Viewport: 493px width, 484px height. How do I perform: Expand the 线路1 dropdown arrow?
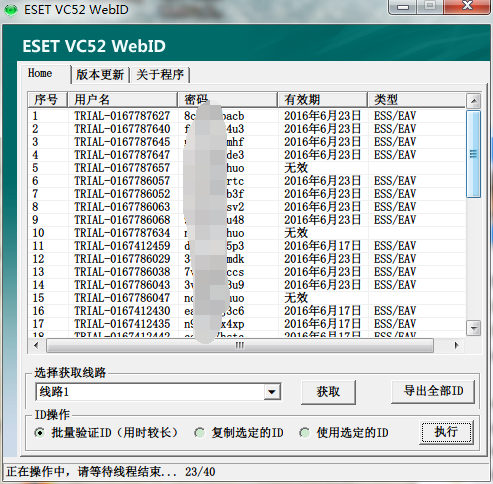tap(272, 392)
